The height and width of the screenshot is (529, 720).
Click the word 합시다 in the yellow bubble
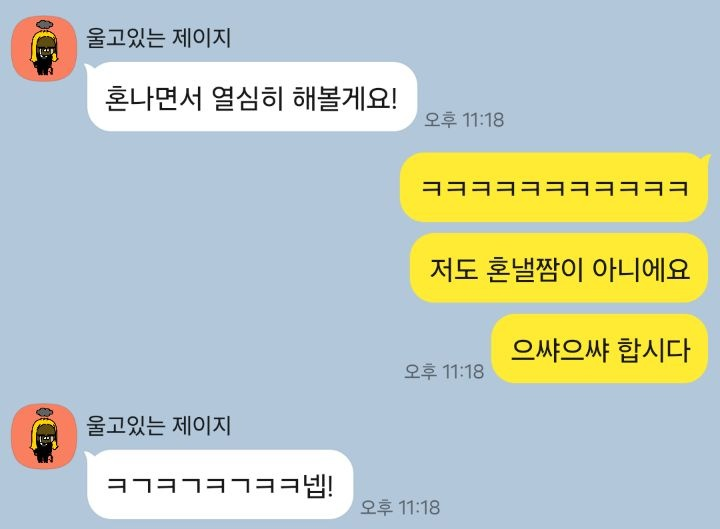click(x=653, y=349)
